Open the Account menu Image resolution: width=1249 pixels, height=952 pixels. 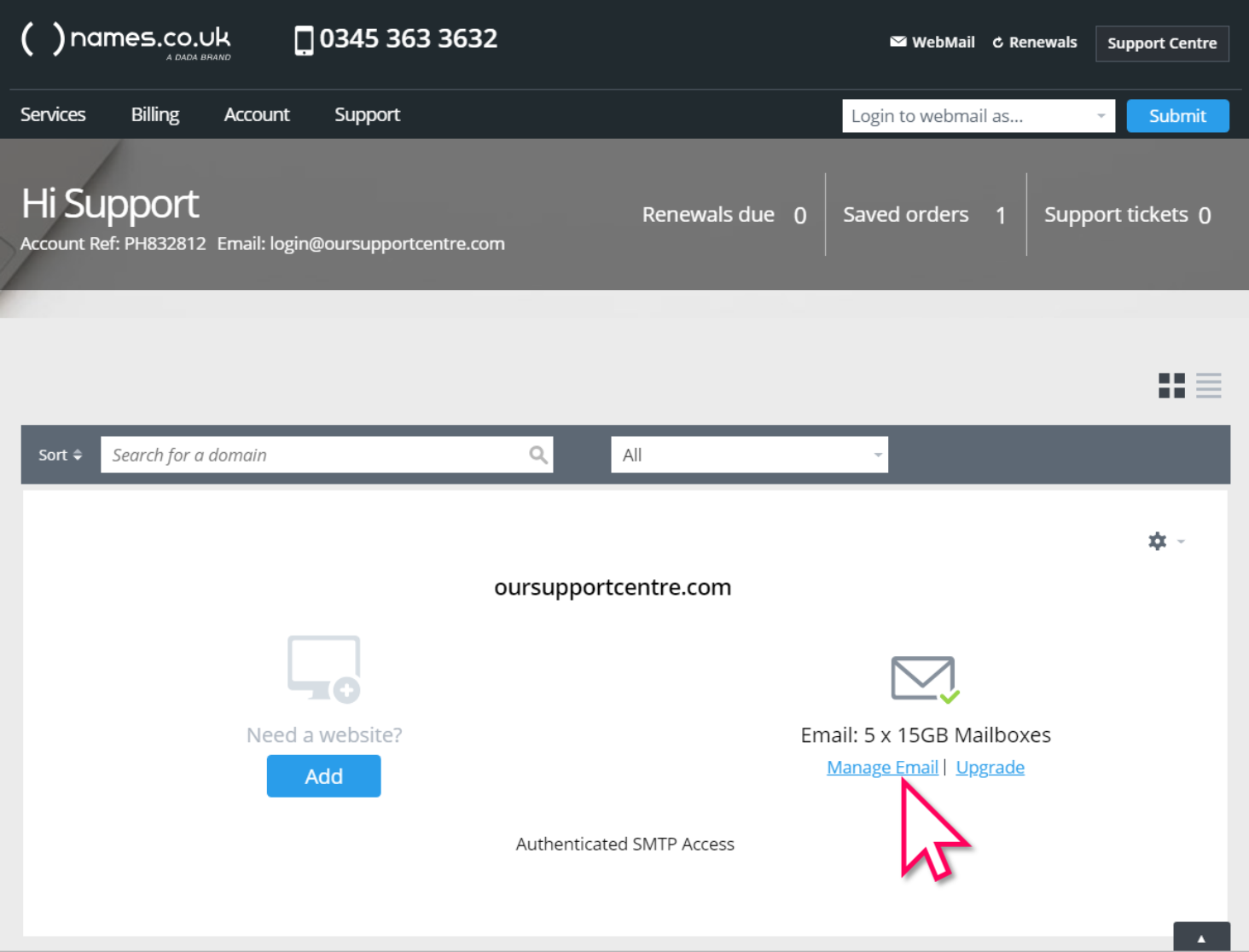tap(257, 114)
